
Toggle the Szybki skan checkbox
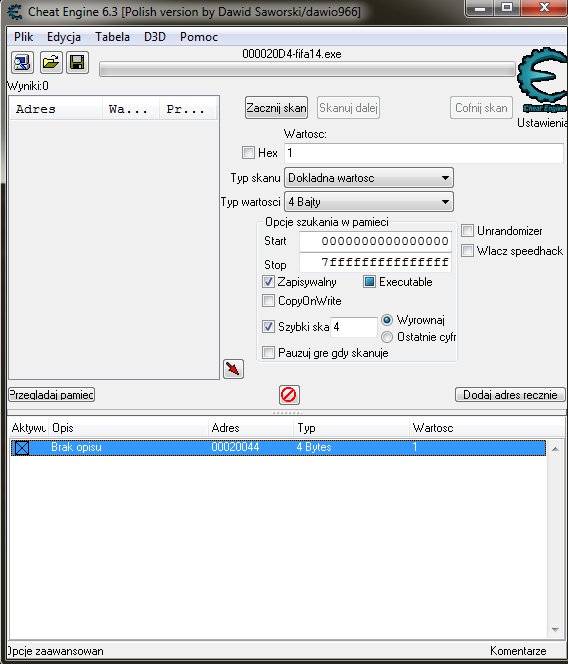click(268, 326)
